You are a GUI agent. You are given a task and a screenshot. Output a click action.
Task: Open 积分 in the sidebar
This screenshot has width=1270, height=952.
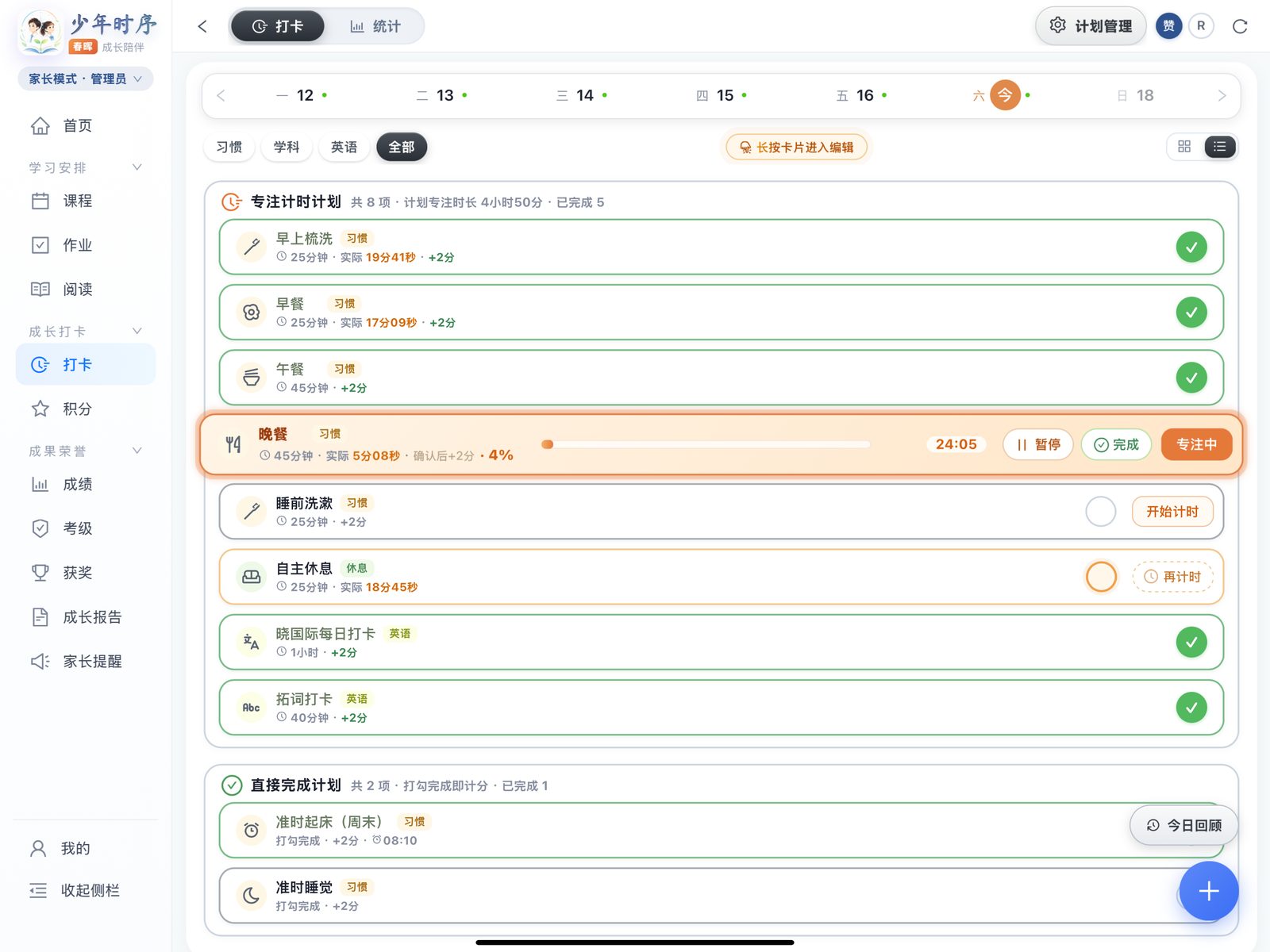86,409
